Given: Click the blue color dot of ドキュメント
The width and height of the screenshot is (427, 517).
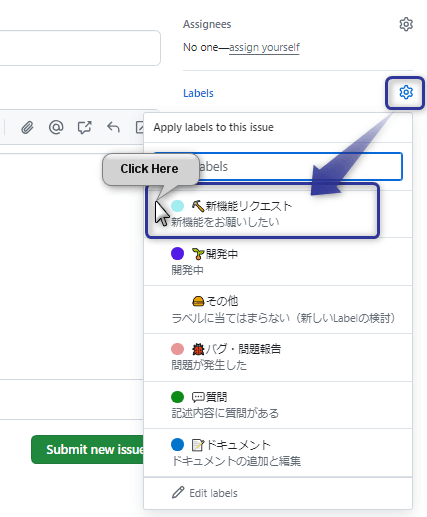Looking at the screenshot, I should 177,445.
